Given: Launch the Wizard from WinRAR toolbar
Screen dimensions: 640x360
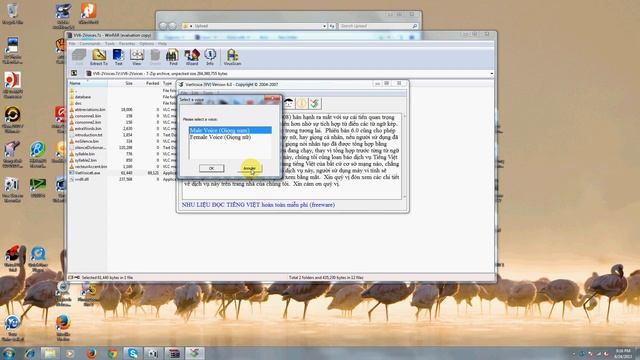Looking at the screenshot, I should point(192,57).
